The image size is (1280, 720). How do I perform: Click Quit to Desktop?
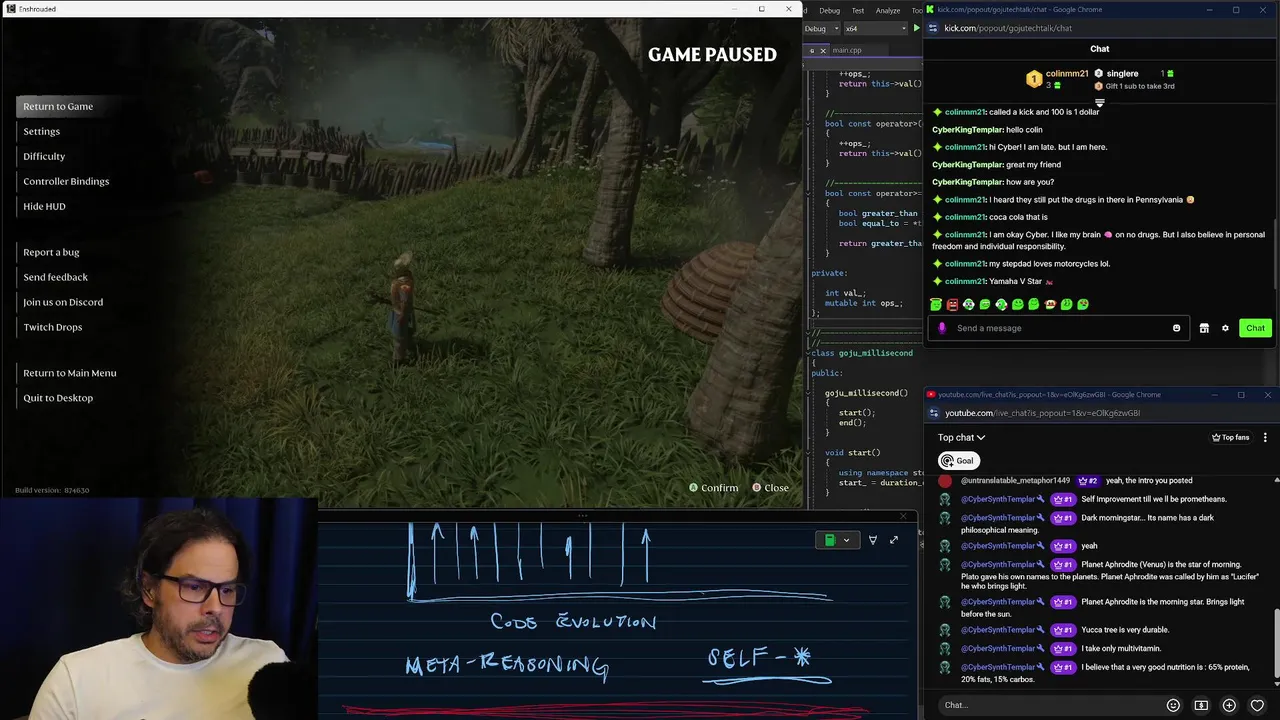tap(58, 398)
